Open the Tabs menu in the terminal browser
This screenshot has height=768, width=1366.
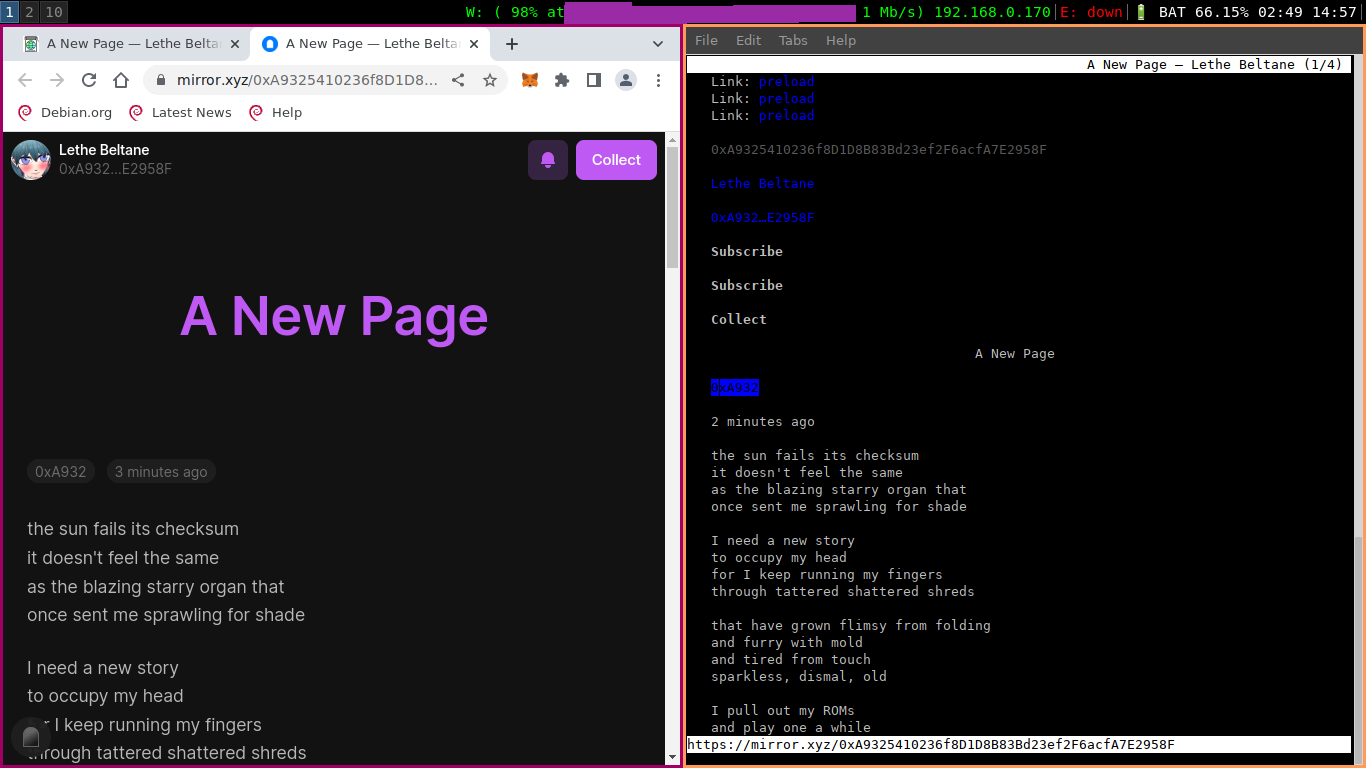point(793,40)
